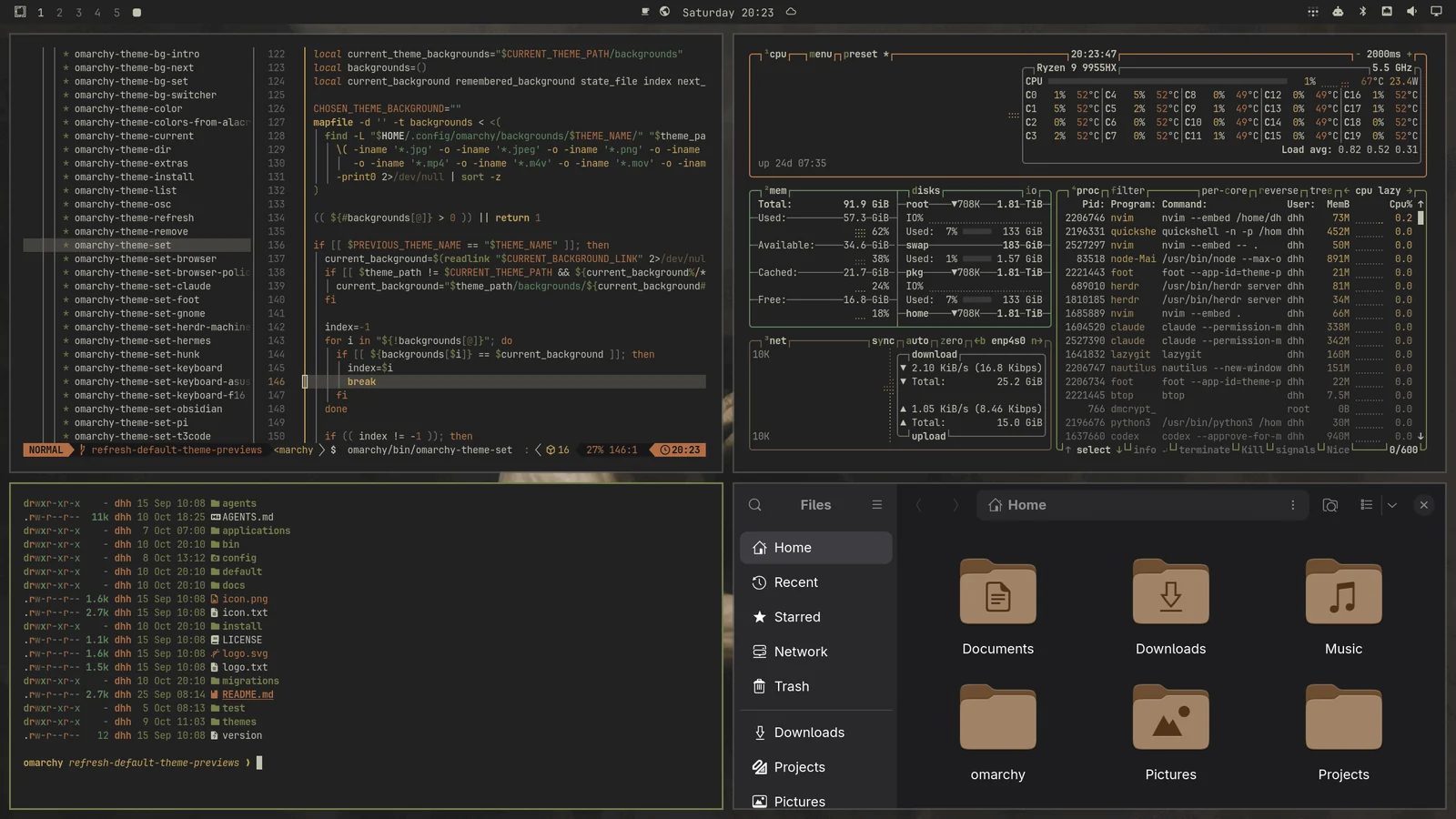The height and width of the screenshot is (819, 1456).
Task: Click the Bluetooth icon in top bar
Action: [x=1362, y=12]
